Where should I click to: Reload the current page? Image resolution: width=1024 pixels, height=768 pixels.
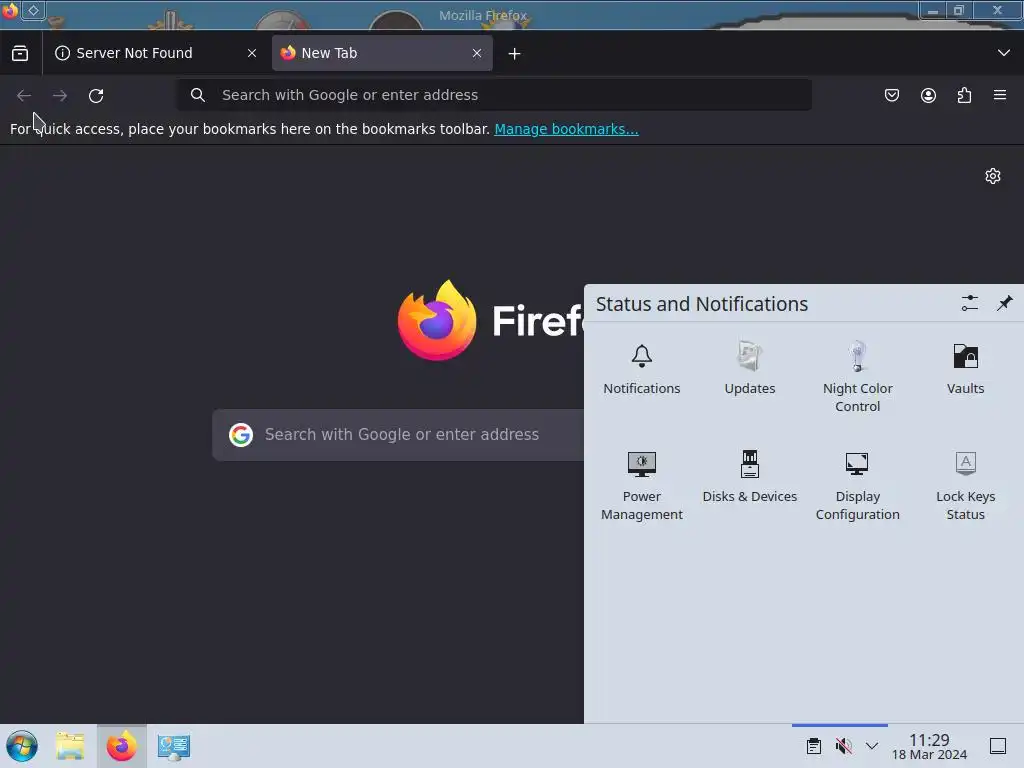(96, 95)
